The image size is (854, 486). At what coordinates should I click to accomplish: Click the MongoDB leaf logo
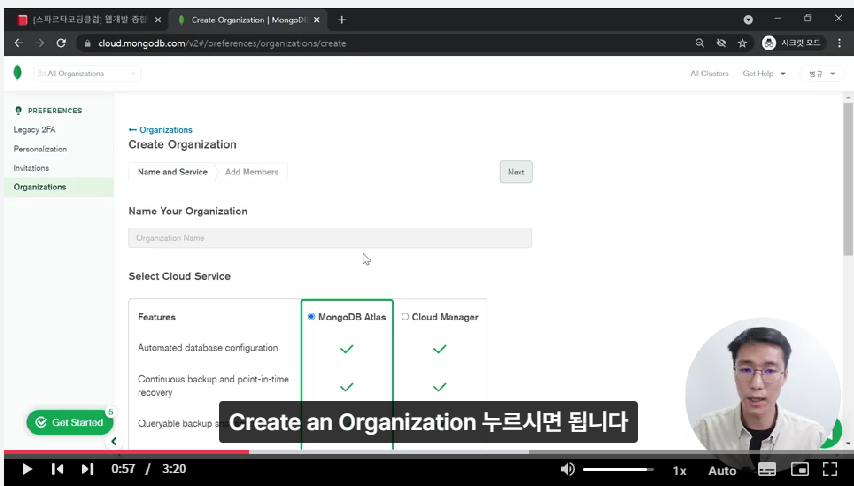tap(17, 72)
